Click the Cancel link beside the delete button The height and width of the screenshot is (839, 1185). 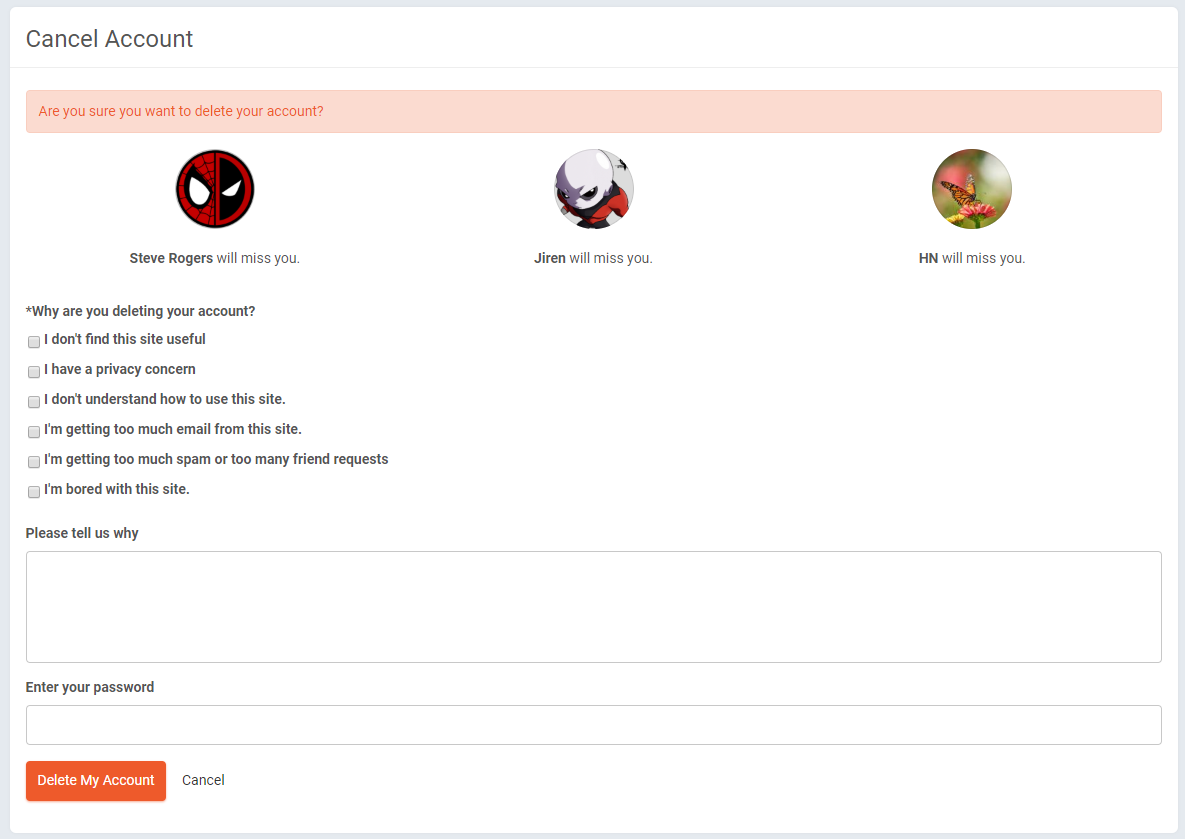pyautogui.click(x=203, y=780)
